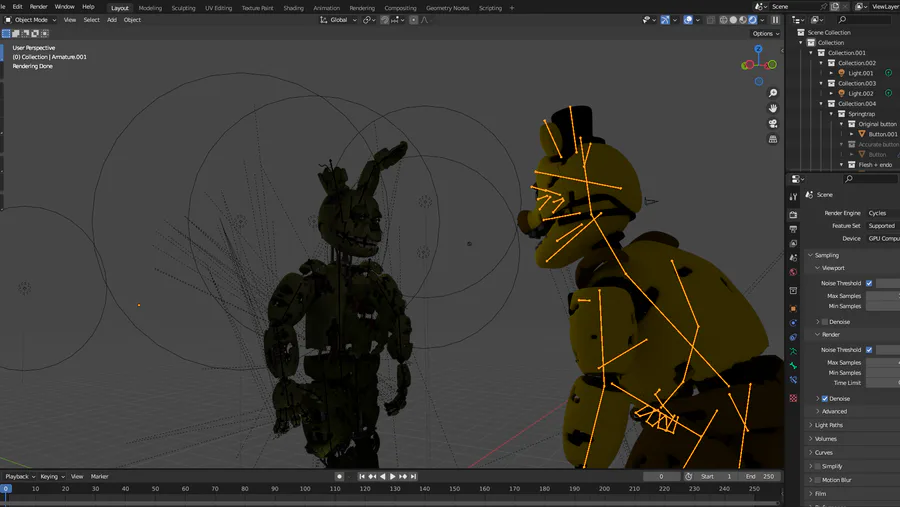The width and height of the screenshot is (900, 507).
Task: Open the viewport Add menu
Action: 112,20
